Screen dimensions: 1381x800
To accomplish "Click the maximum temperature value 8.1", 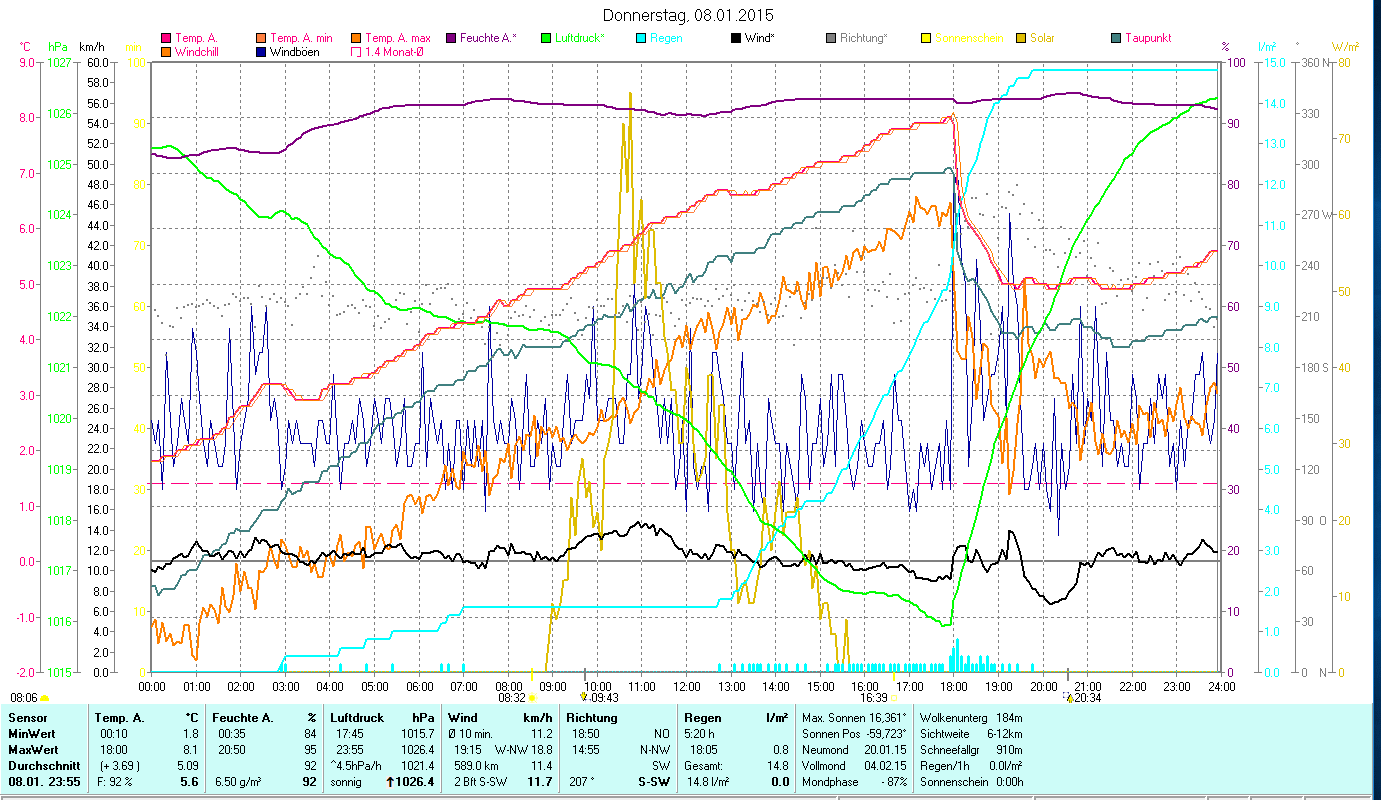I will pos(189,749).
